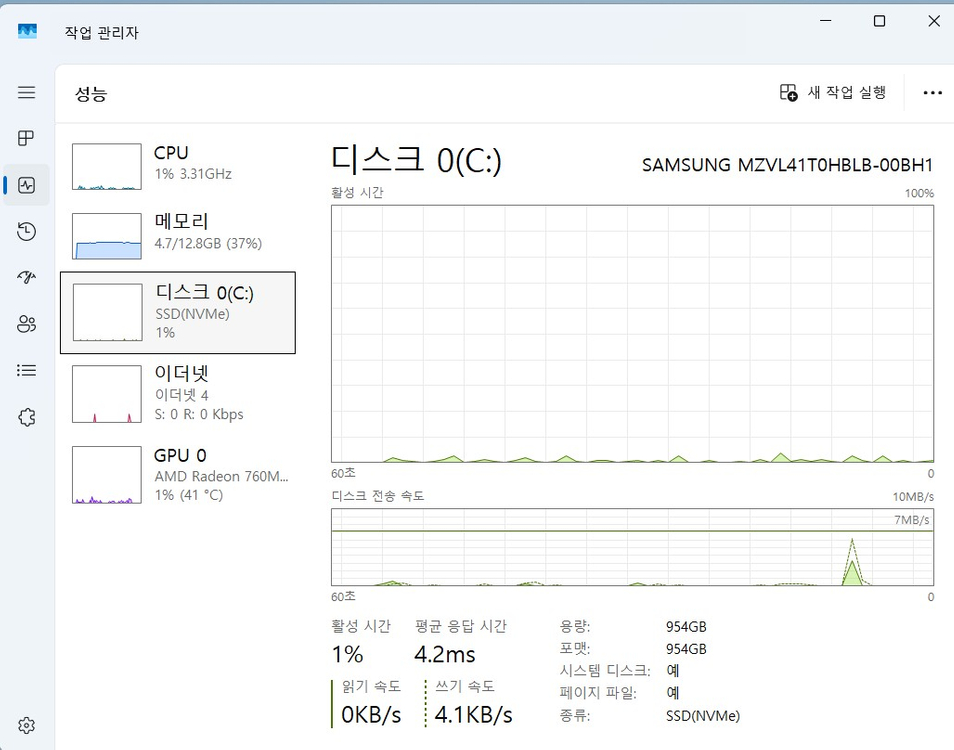The width and height of the screenshot is (954, 750).
Task: Click the 새 작업 실행 button
Action: [833, 92]
